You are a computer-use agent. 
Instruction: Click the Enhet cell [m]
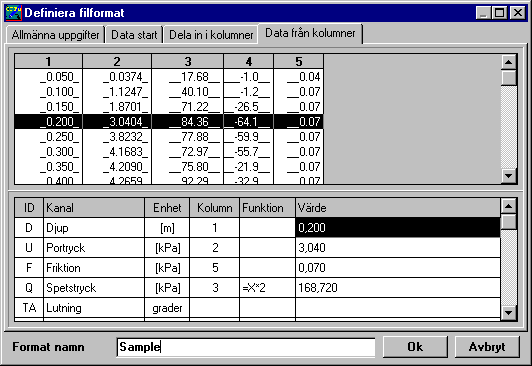point(167,228)
